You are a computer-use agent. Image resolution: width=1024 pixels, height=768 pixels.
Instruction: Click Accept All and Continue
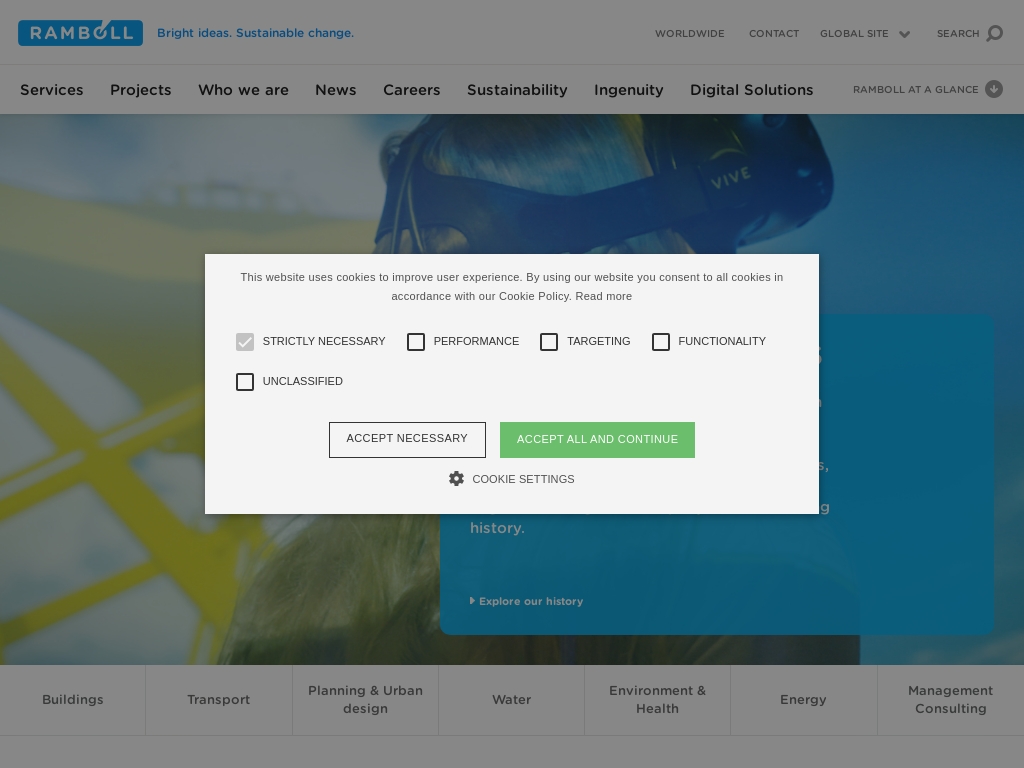pyautogui.click(x=597, y=439)
